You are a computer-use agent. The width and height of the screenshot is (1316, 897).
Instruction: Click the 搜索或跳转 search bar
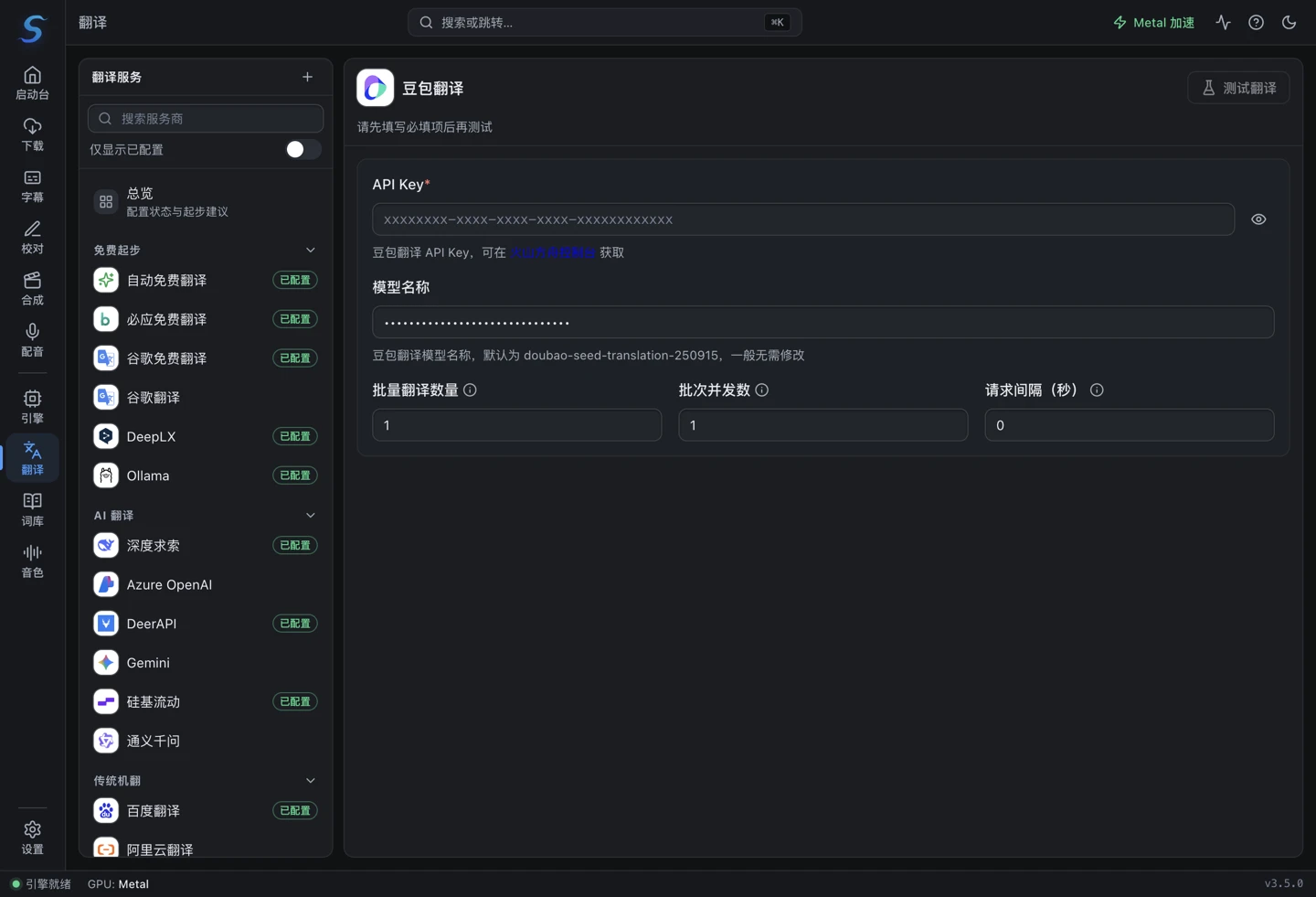click(x=605, y=22)
